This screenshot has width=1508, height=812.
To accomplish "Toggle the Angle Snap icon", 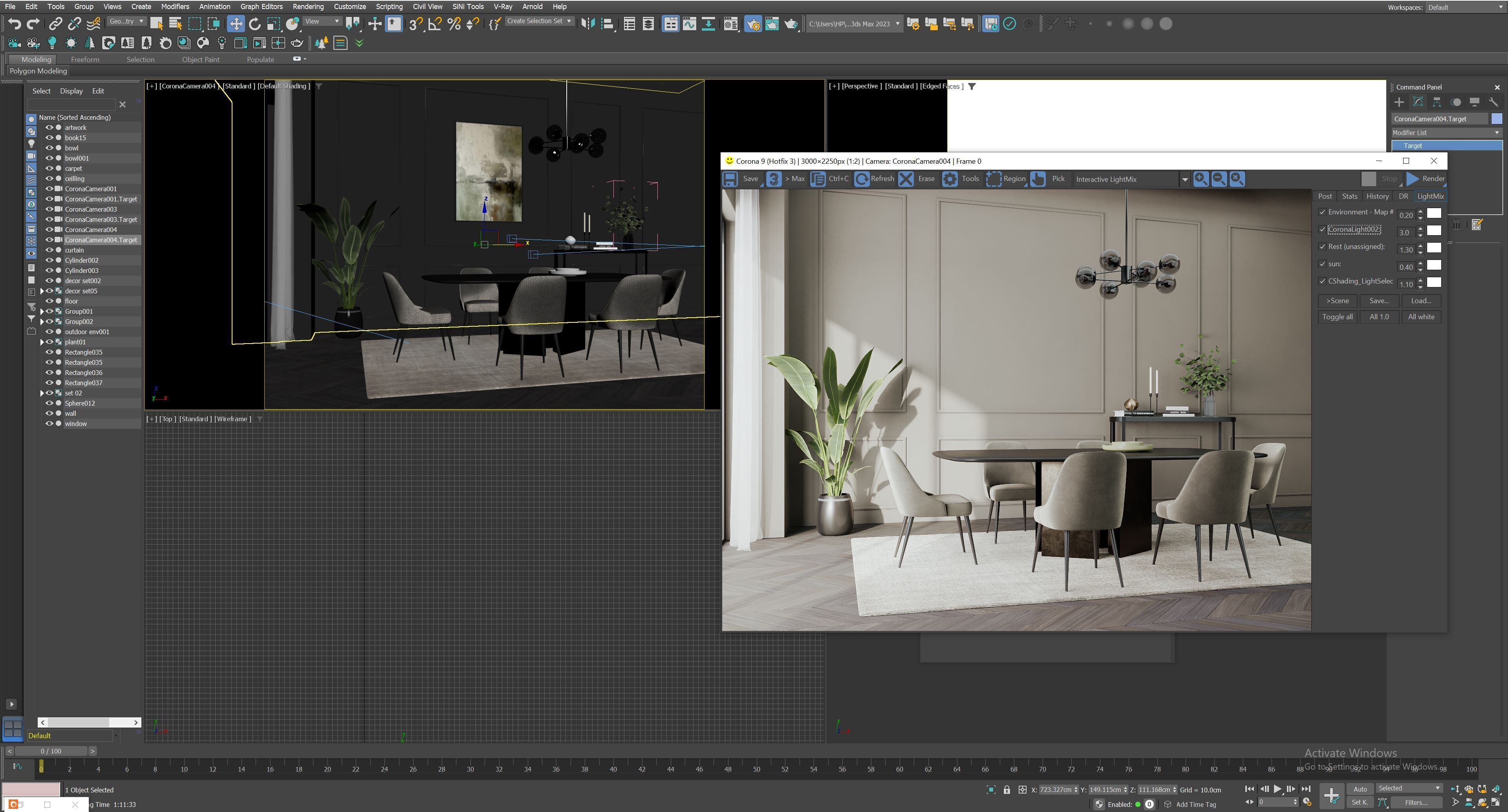I will tap(435, 24).
